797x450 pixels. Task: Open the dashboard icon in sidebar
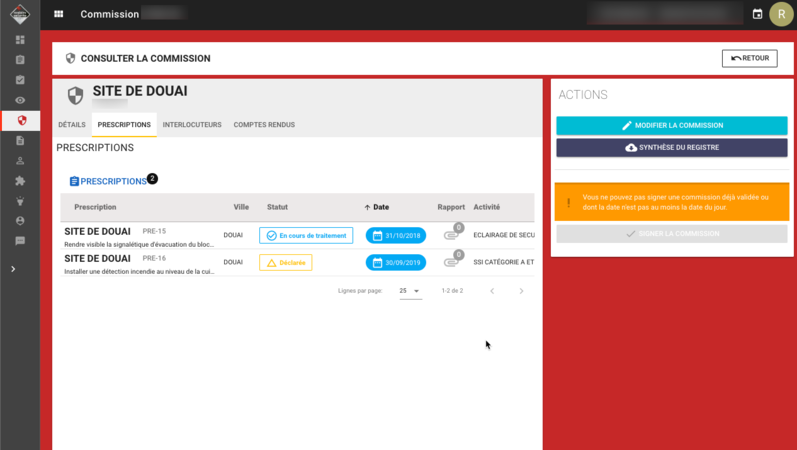pyautogui.click(x=20, y=40)
